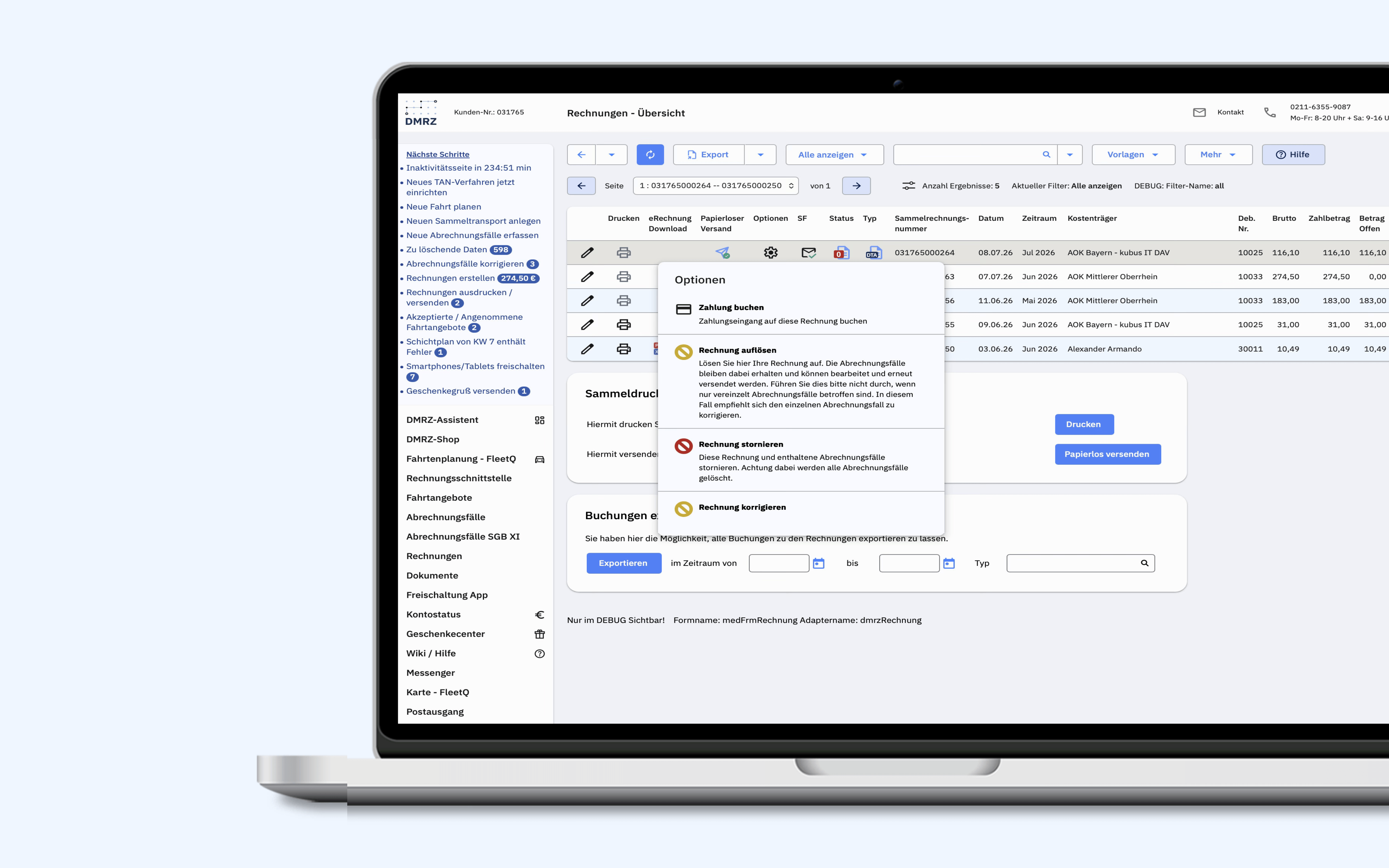Click printer icon in AOK Mittlerer Oberrhein 274,50 row
1389x868 pixels.
(623, 277)
